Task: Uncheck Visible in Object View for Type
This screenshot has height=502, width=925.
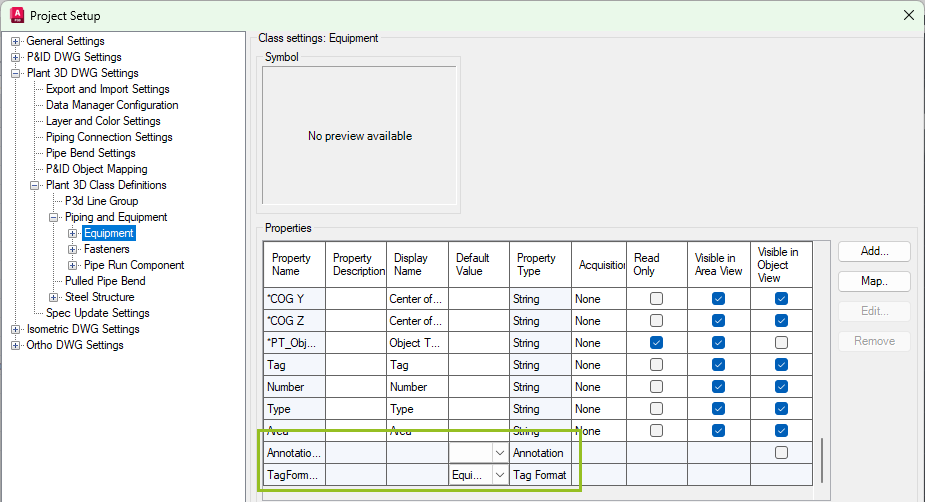Action: [781, 409]
